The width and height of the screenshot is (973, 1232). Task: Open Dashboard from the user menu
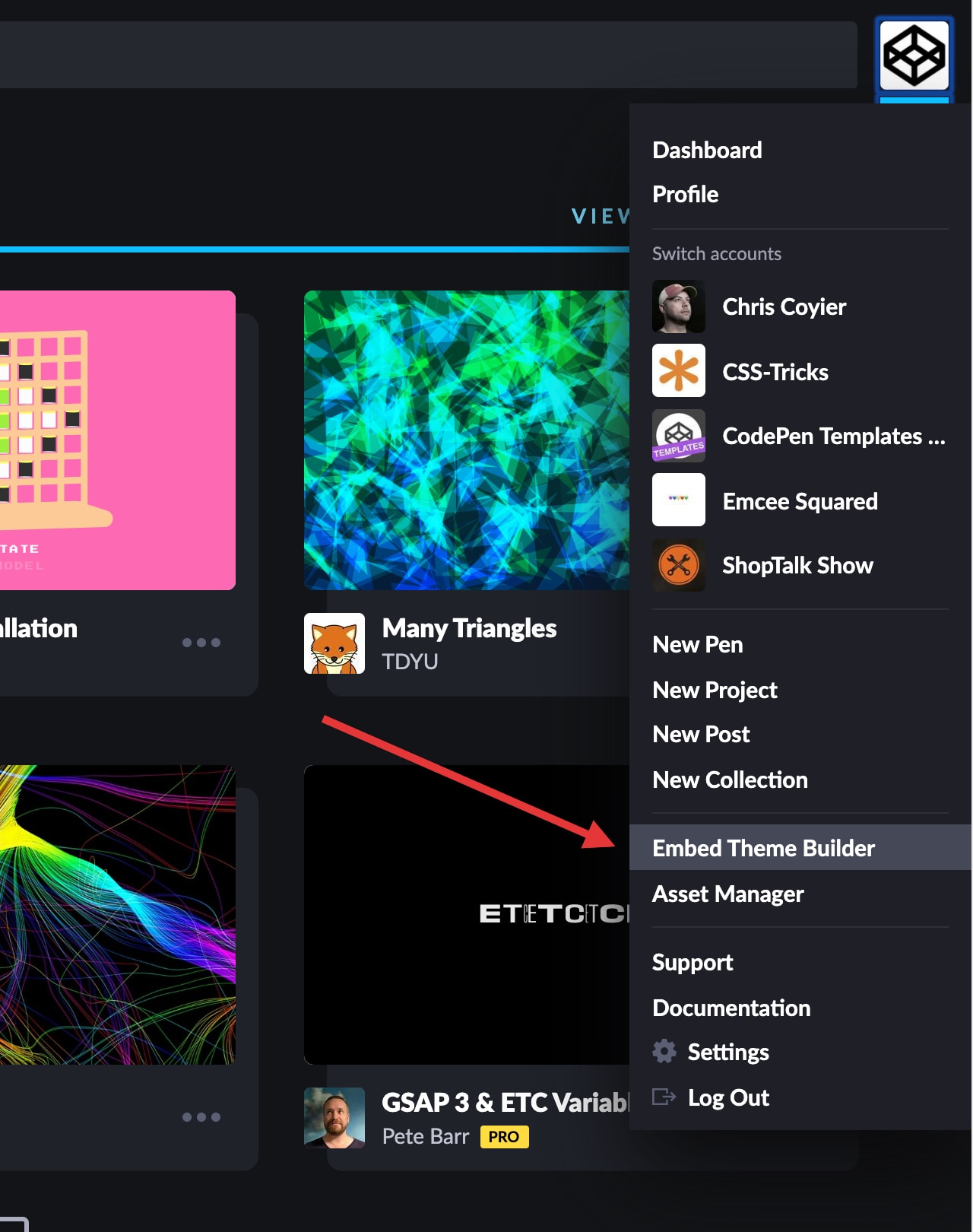click(x=707, y=150)
